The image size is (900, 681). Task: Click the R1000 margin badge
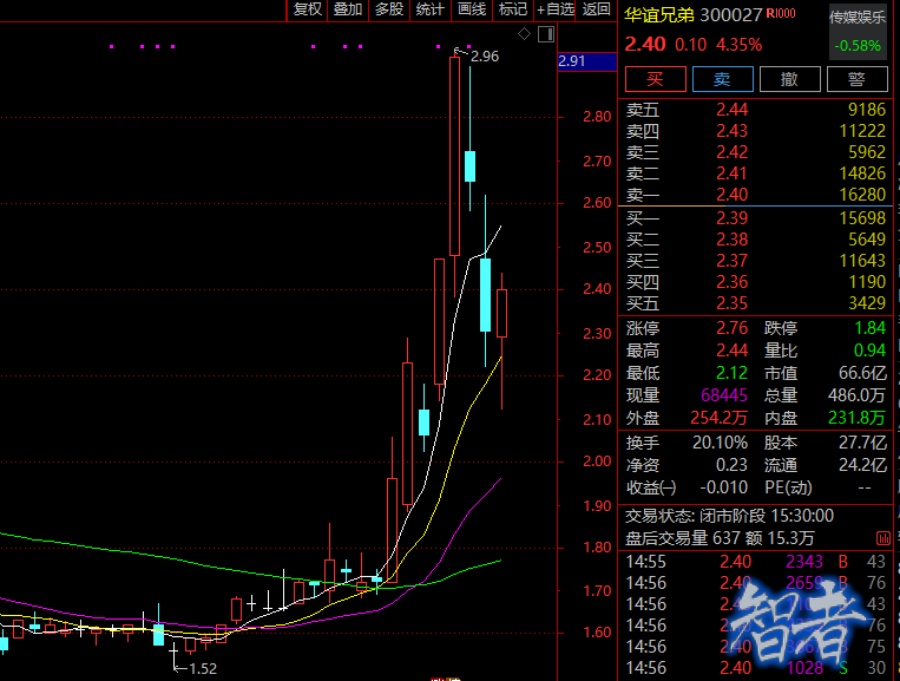click(x=781, y=14)
